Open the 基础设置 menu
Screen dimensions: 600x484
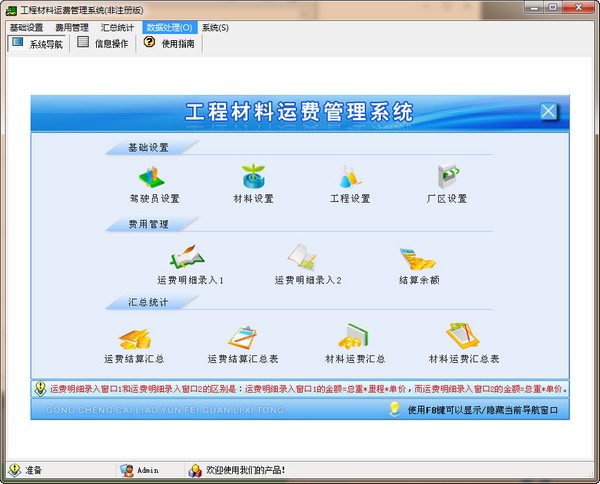[27, 27]
